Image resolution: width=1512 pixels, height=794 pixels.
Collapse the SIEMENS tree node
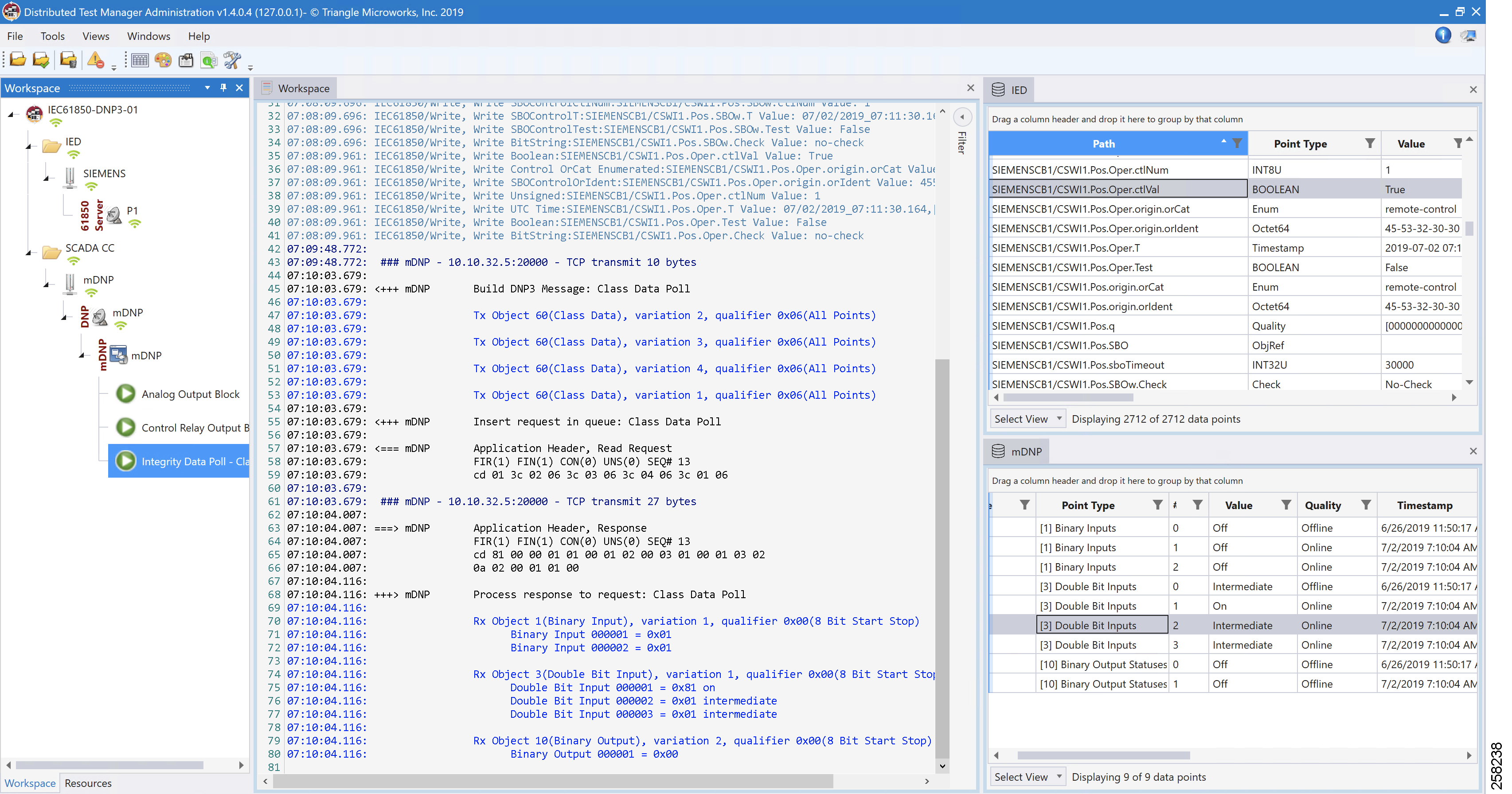pos(47,178)
